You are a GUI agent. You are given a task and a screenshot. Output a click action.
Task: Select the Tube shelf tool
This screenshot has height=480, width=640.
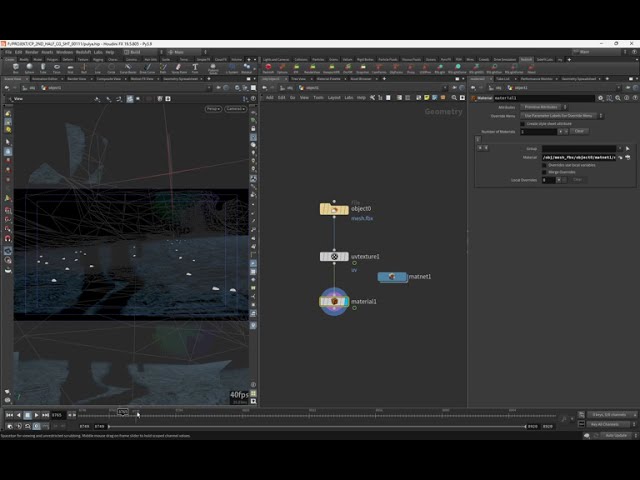tap(43, 68)
